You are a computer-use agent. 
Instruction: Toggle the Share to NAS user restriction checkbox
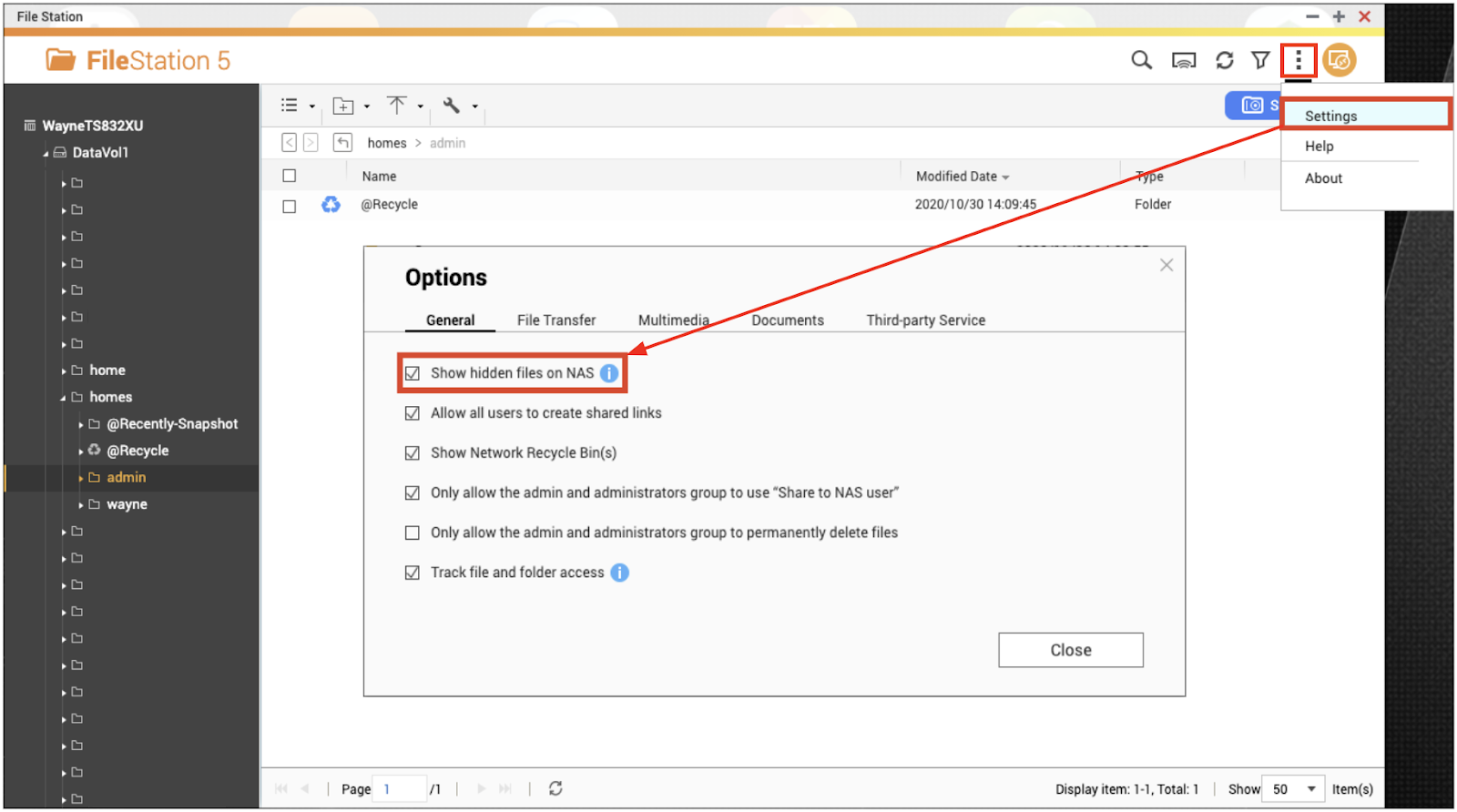click(413, 492)
